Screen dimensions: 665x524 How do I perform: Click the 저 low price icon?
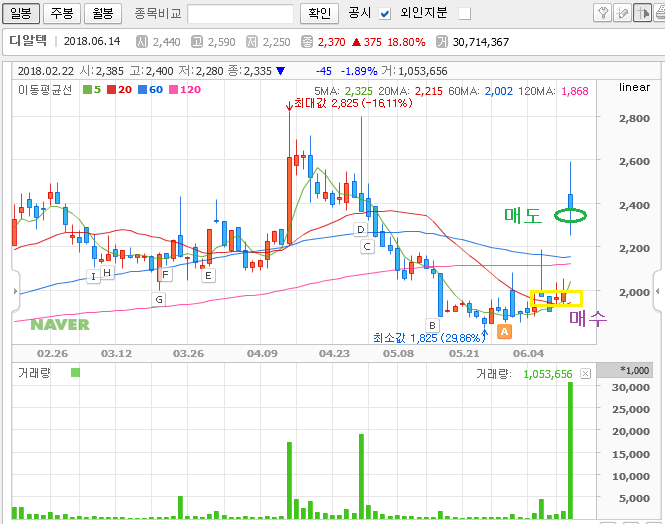point(252,42)
